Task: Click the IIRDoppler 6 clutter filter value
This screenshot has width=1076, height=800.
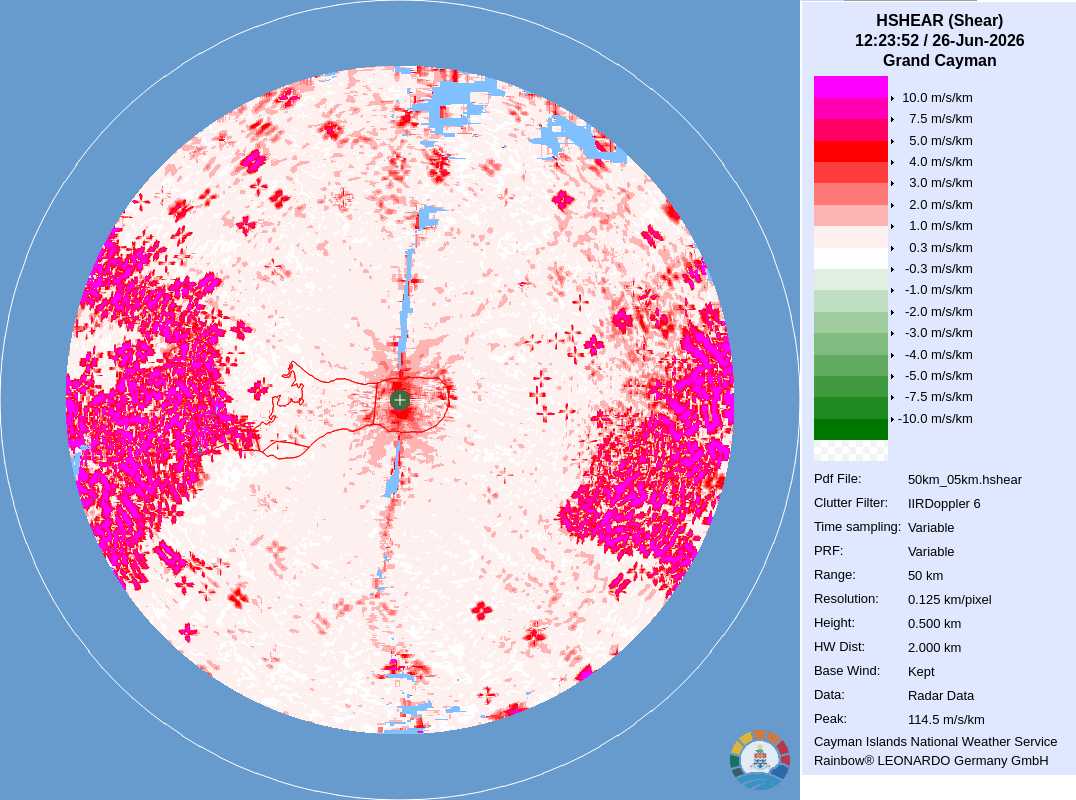Action: pos(944,504)
